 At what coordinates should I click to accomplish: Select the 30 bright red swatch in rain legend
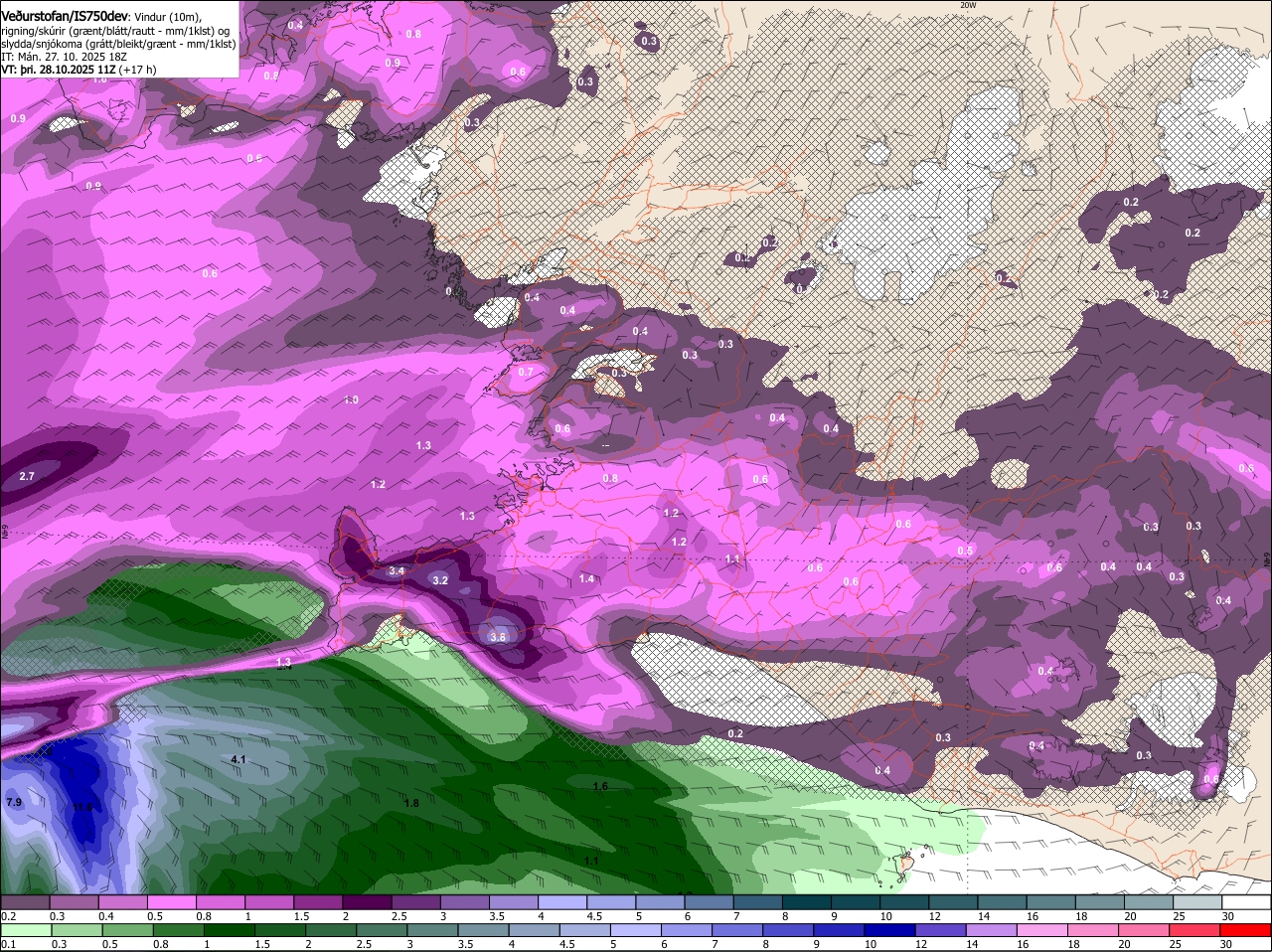[1246, 931]
